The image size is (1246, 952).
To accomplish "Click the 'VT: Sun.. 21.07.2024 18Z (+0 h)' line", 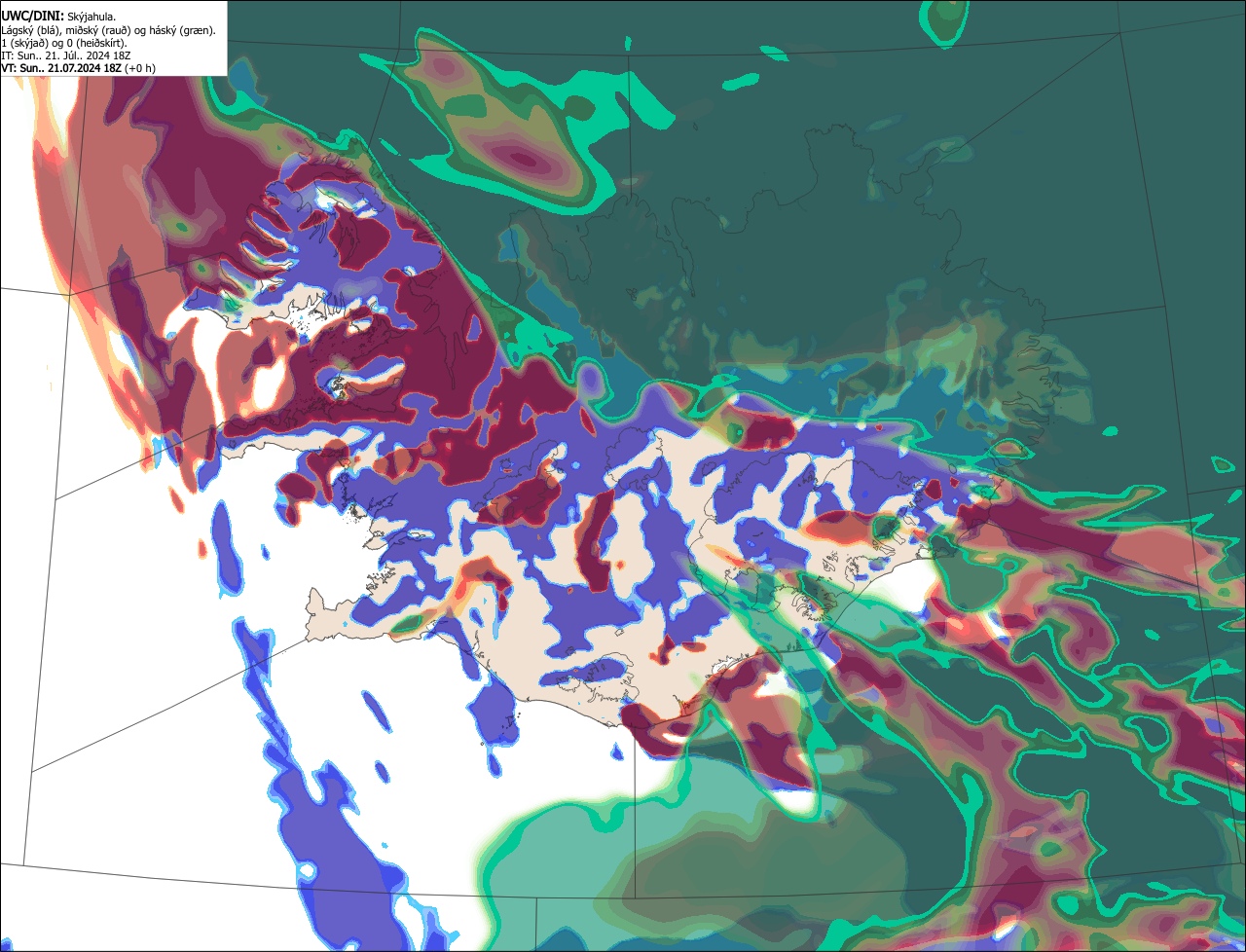I will point(79,68).
